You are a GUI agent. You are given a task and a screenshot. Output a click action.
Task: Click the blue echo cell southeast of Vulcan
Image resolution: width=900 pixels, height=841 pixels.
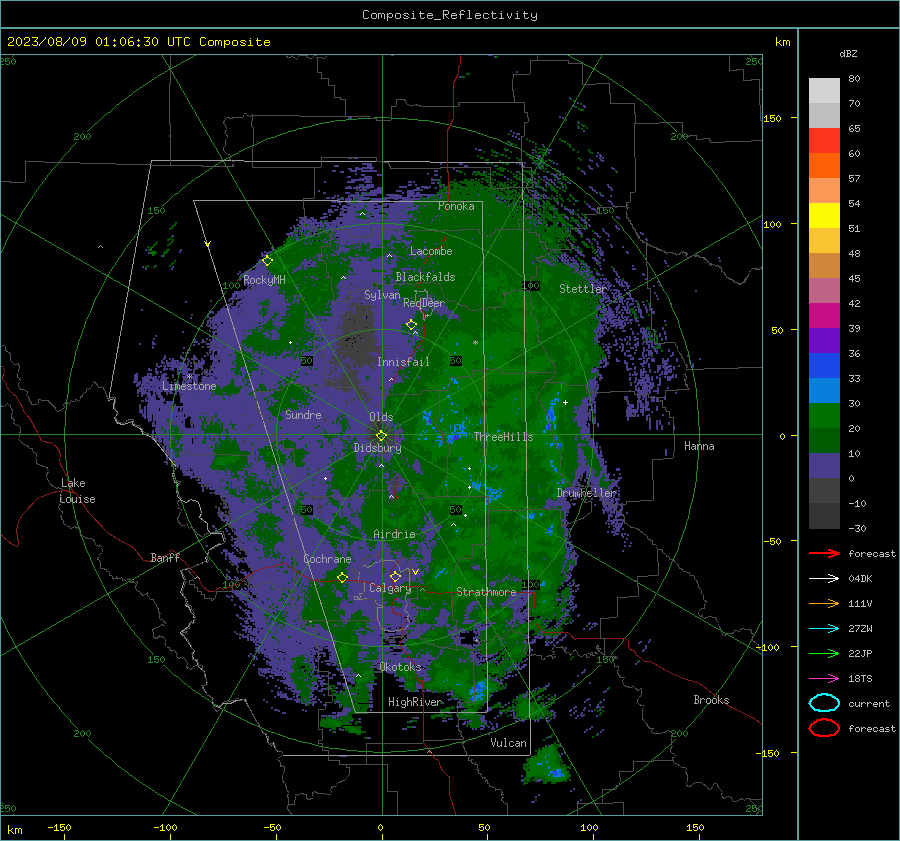pyautogui.click(x=557, y=773)
